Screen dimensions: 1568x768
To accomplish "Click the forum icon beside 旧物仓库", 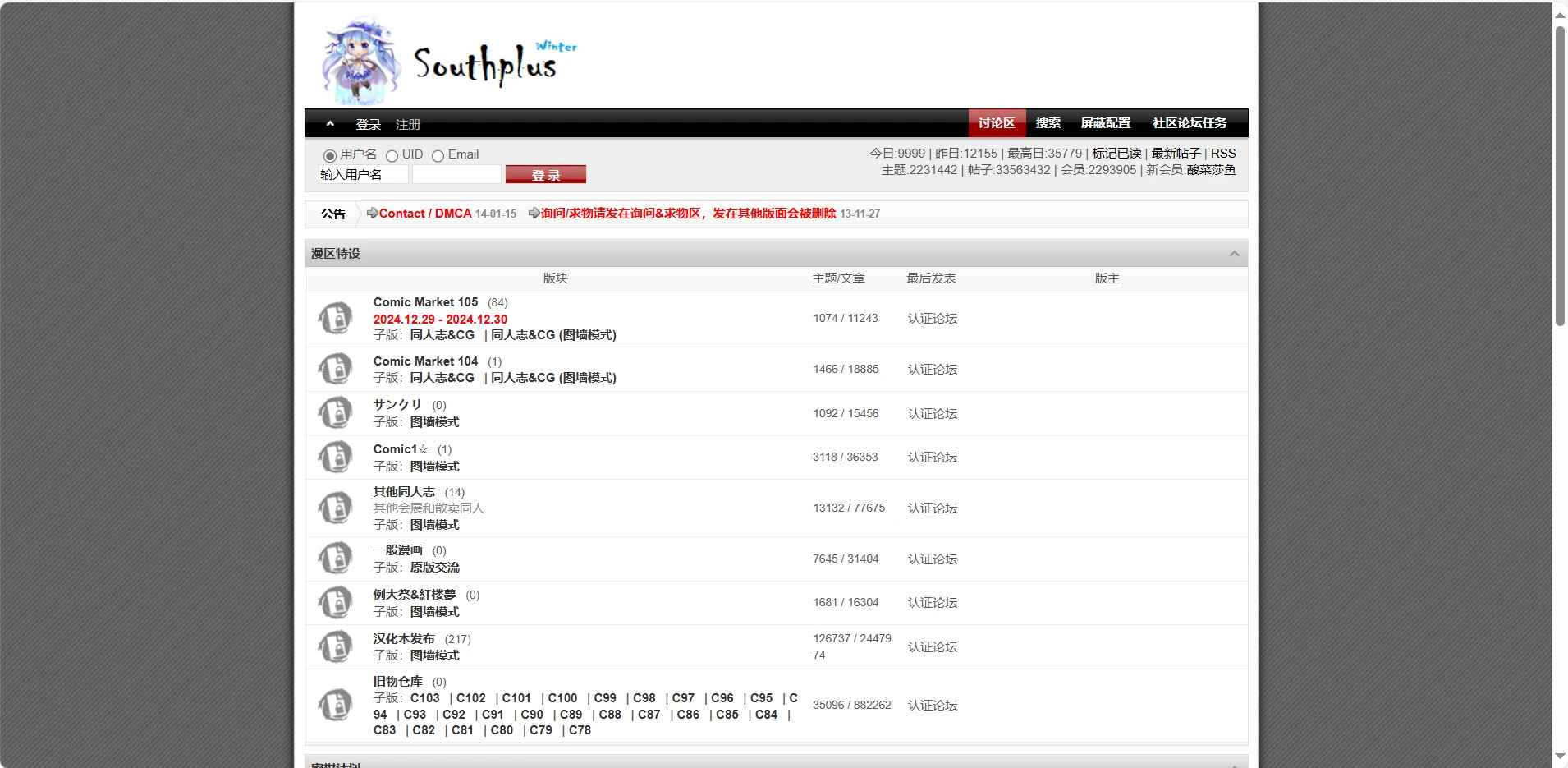I will tap(335, 705).
